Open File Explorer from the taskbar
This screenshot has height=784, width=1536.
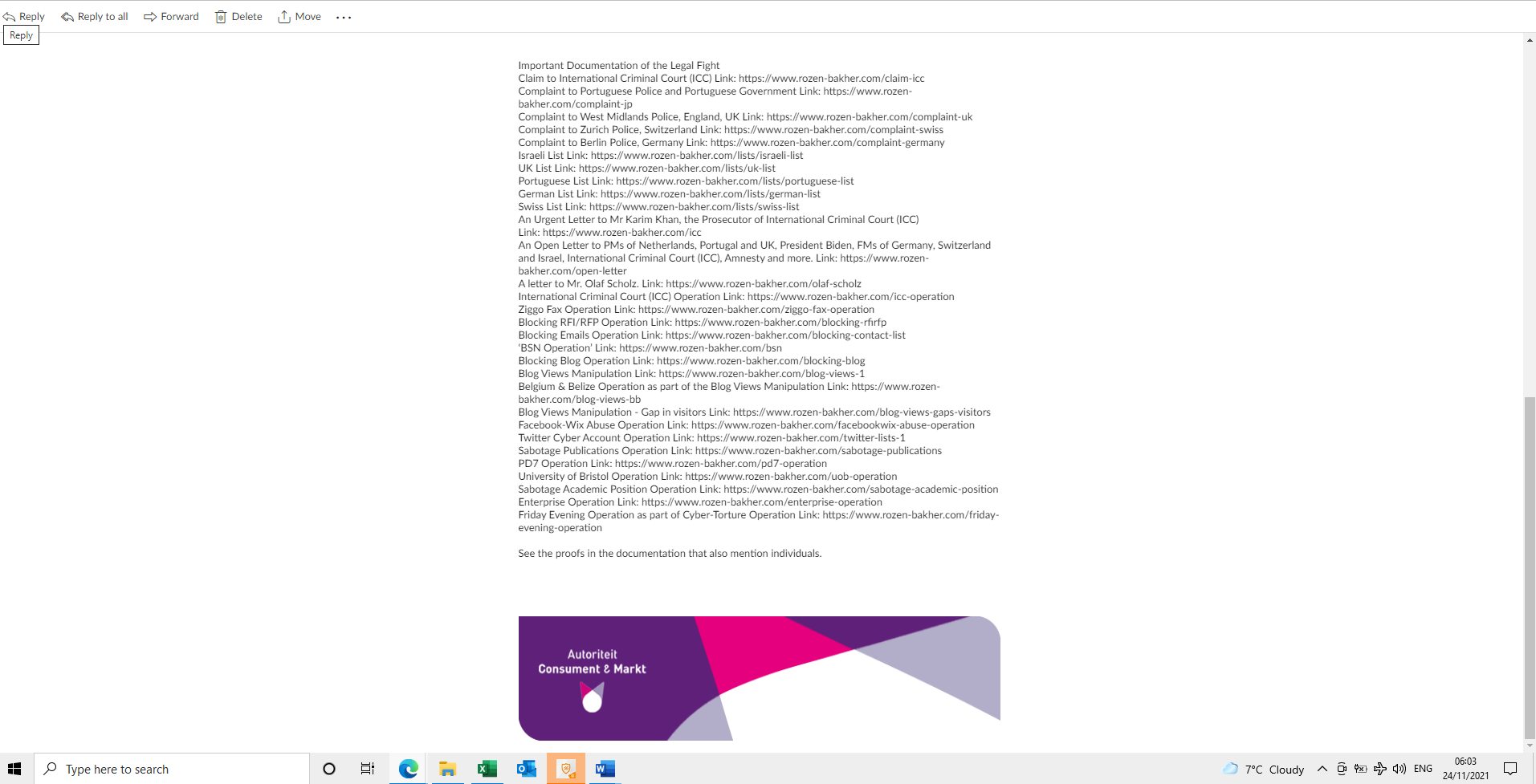(447, 768)
